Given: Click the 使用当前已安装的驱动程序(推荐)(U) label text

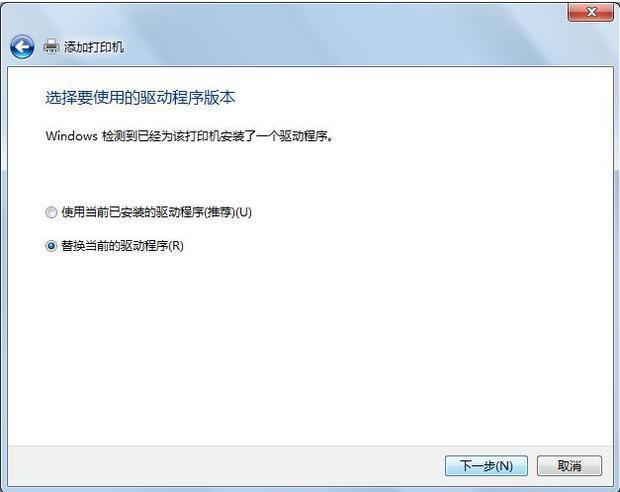Looking at the screenshot, I should pyautogui.click(x=157, y=212).
